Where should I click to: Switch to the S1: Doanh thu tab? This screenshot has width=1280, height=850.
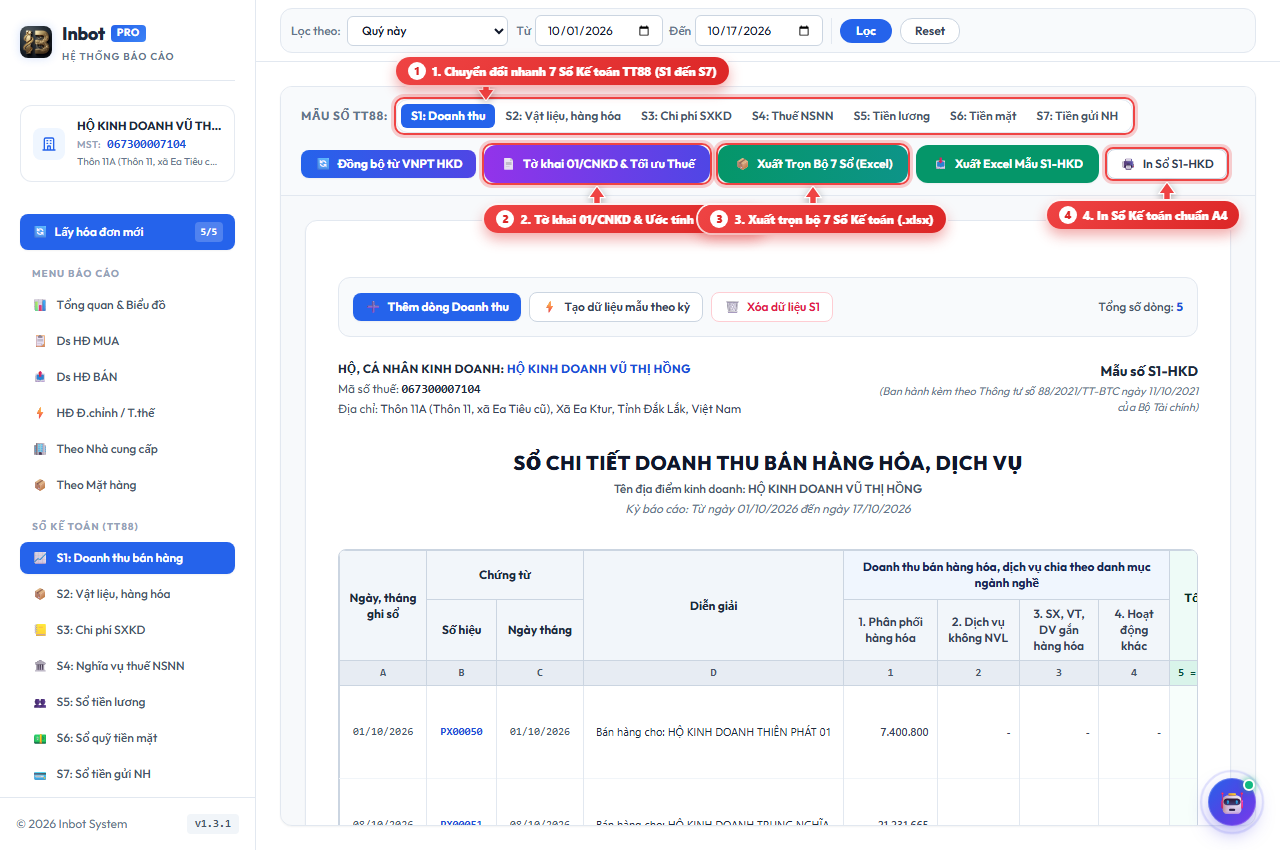pos(448,116)
